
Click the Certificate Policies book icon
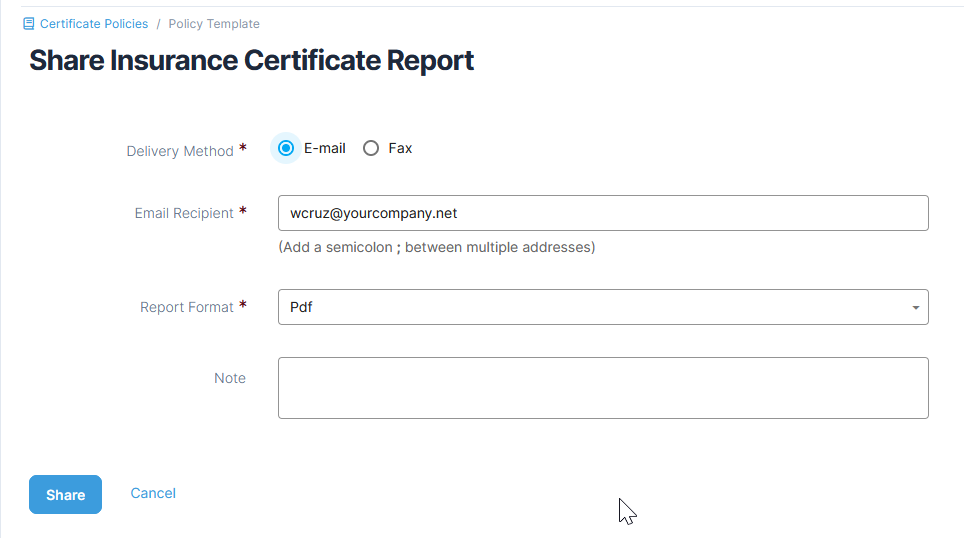click(29, 24)
